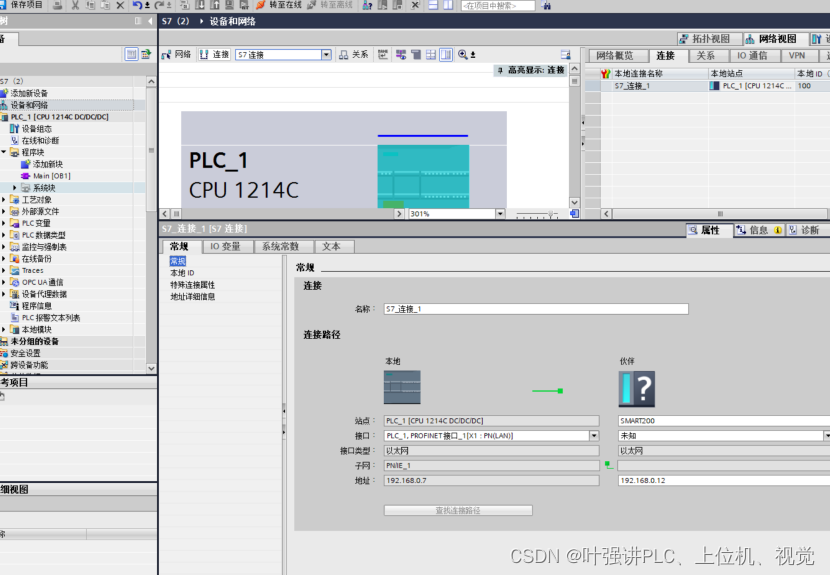The width and height of the screenshot is (830, 575).
Task: Click the unknown partner device icon
Action: (x=637, y=389)
